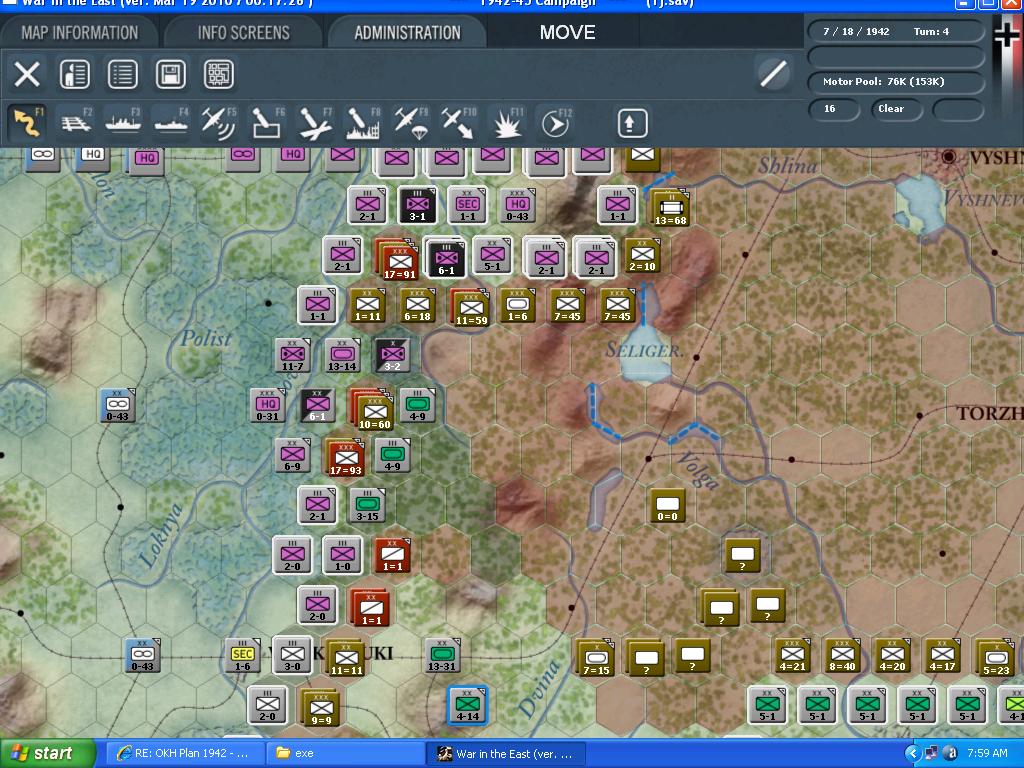Click the Clear weather button
Screen dimensions: 1024x768
(x=896, y=109)
